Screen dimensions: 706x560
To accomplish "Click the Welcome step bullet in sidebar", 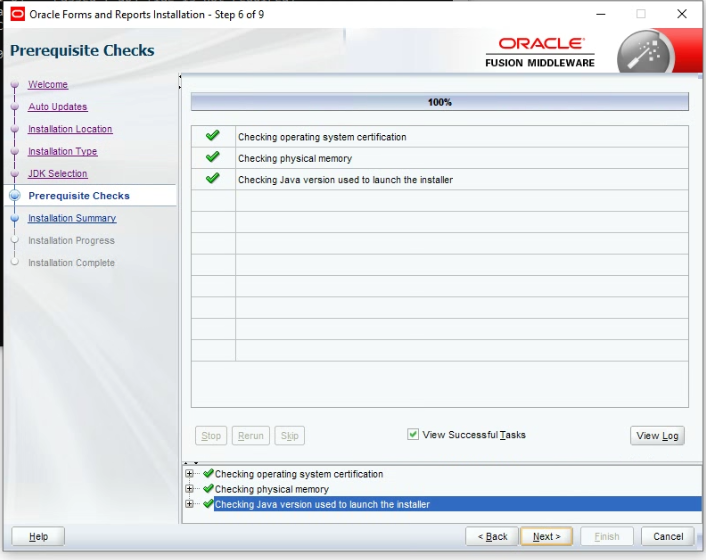I will pyautogui.click(x=14, y=84).
